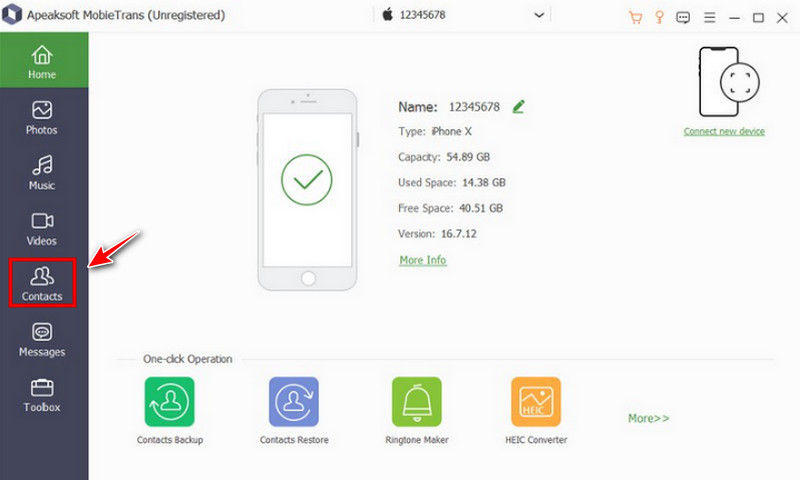Viewport: 800px width, 480px height.
Task: Open the Contacts section
Action: [x=42, y=283]
